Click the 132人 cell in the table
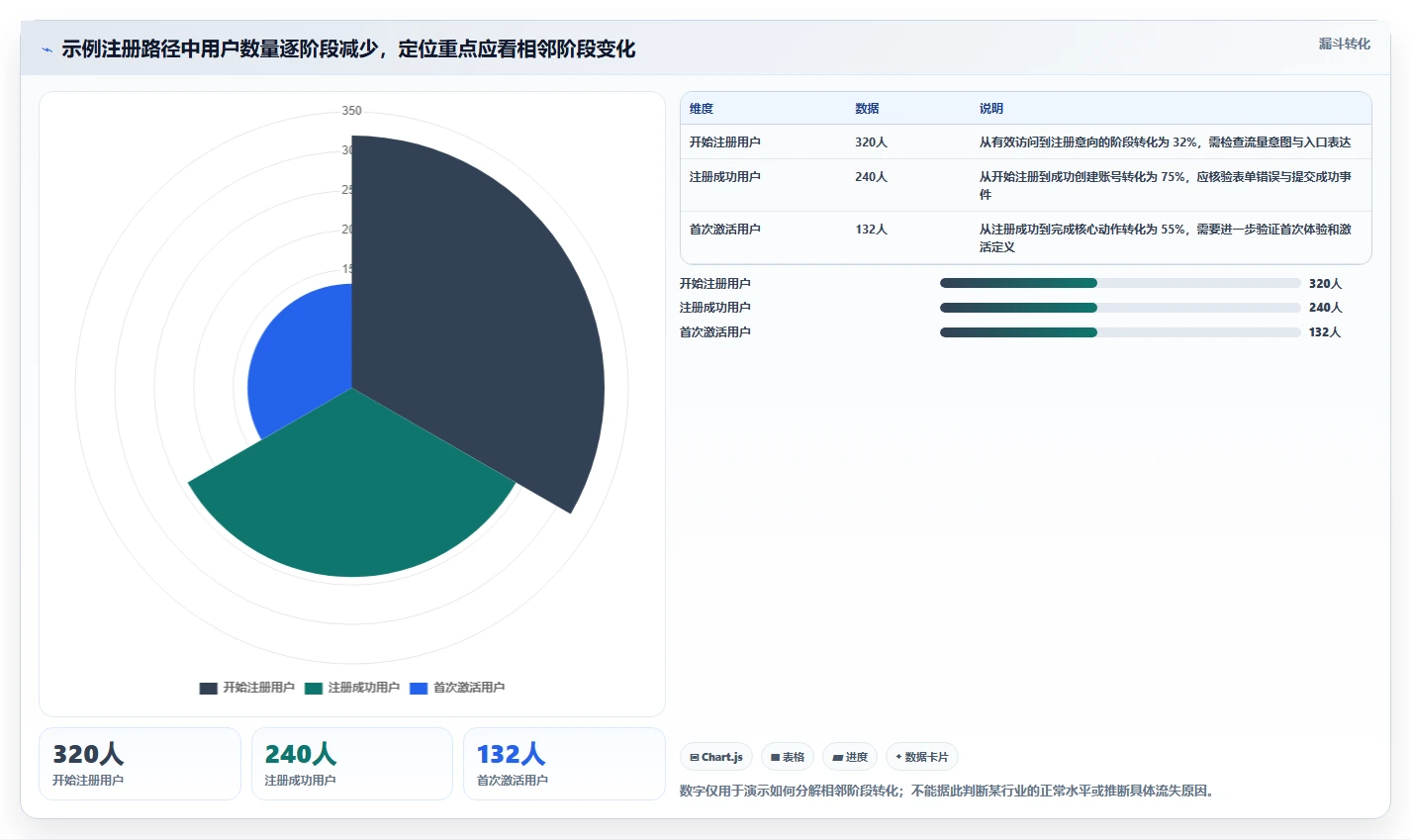 (872, 230)
